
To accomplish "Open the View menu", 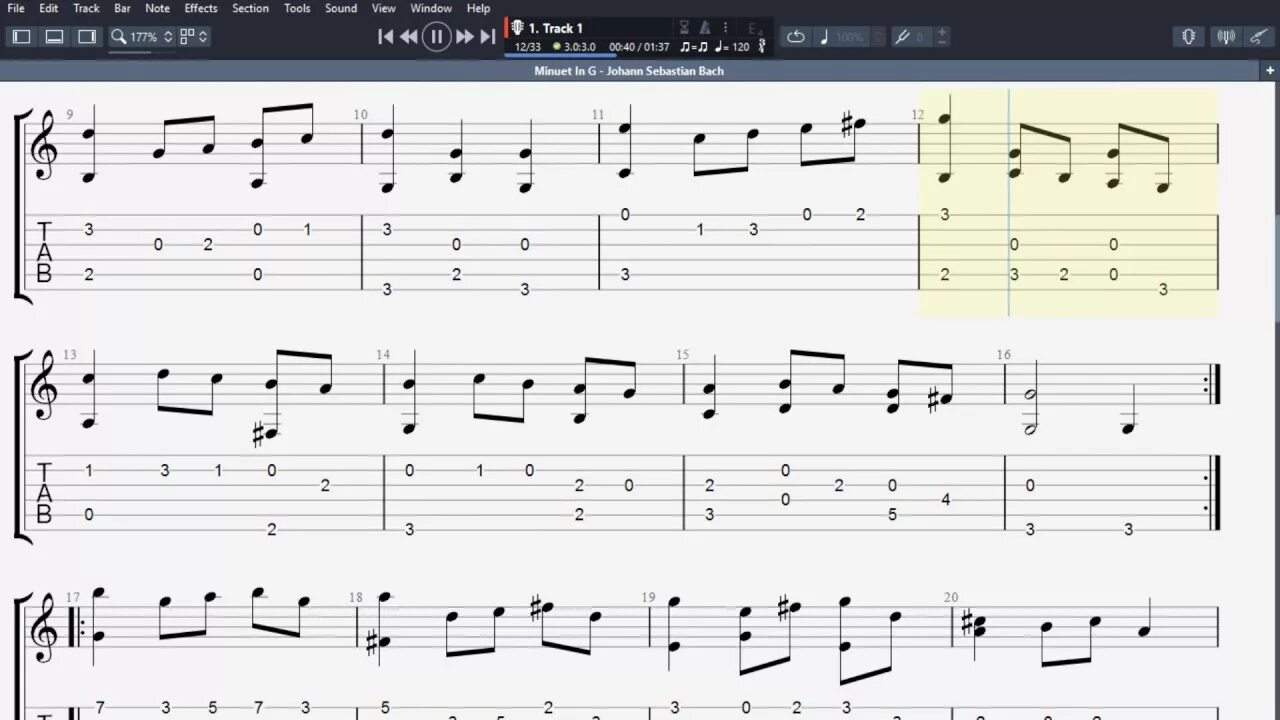I will click(384, 8).
